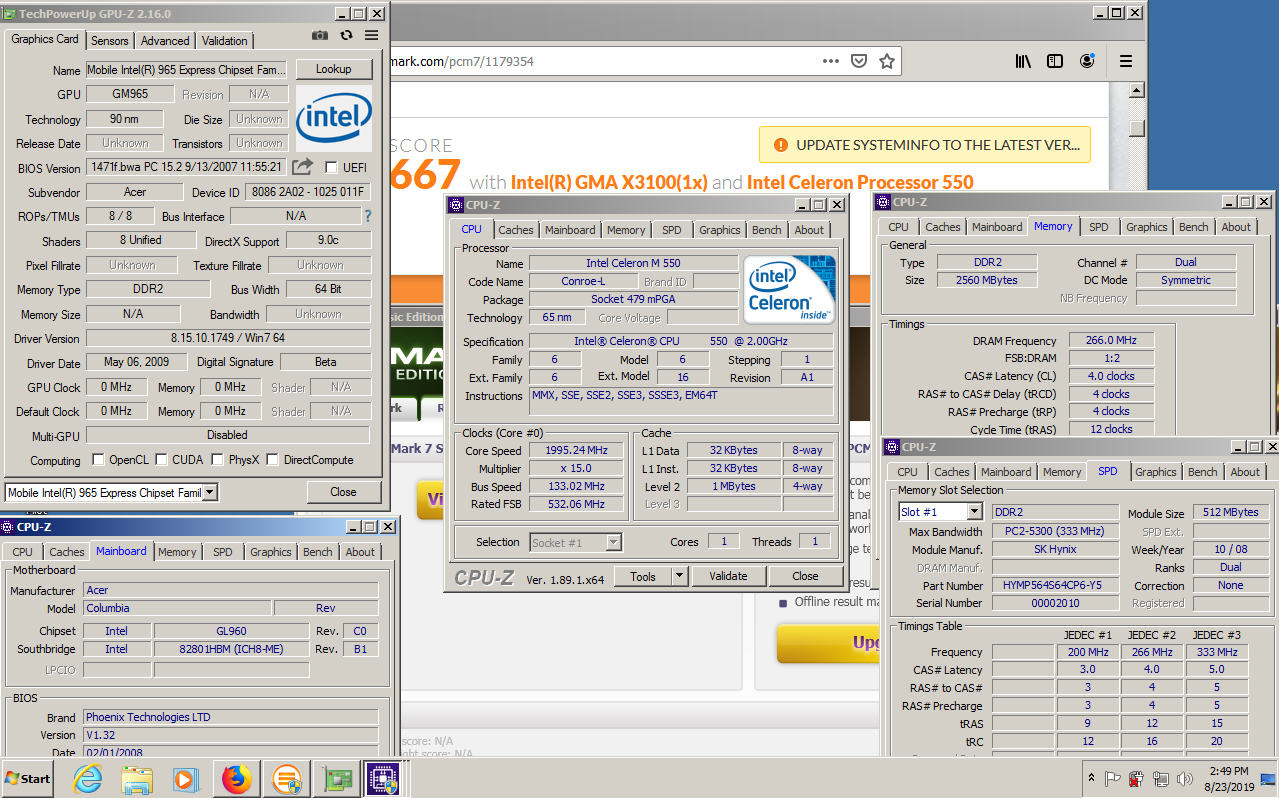
Task: Click Show desktop button at taskbar end
Action: point(1270,778)
